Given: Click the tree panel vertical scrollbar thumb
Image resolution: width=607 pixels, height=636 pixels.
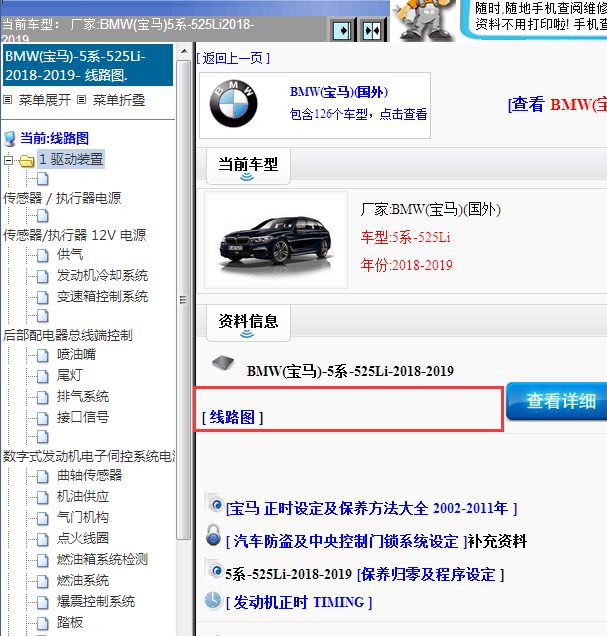Looking at the screenshot, I should point(184,300).
